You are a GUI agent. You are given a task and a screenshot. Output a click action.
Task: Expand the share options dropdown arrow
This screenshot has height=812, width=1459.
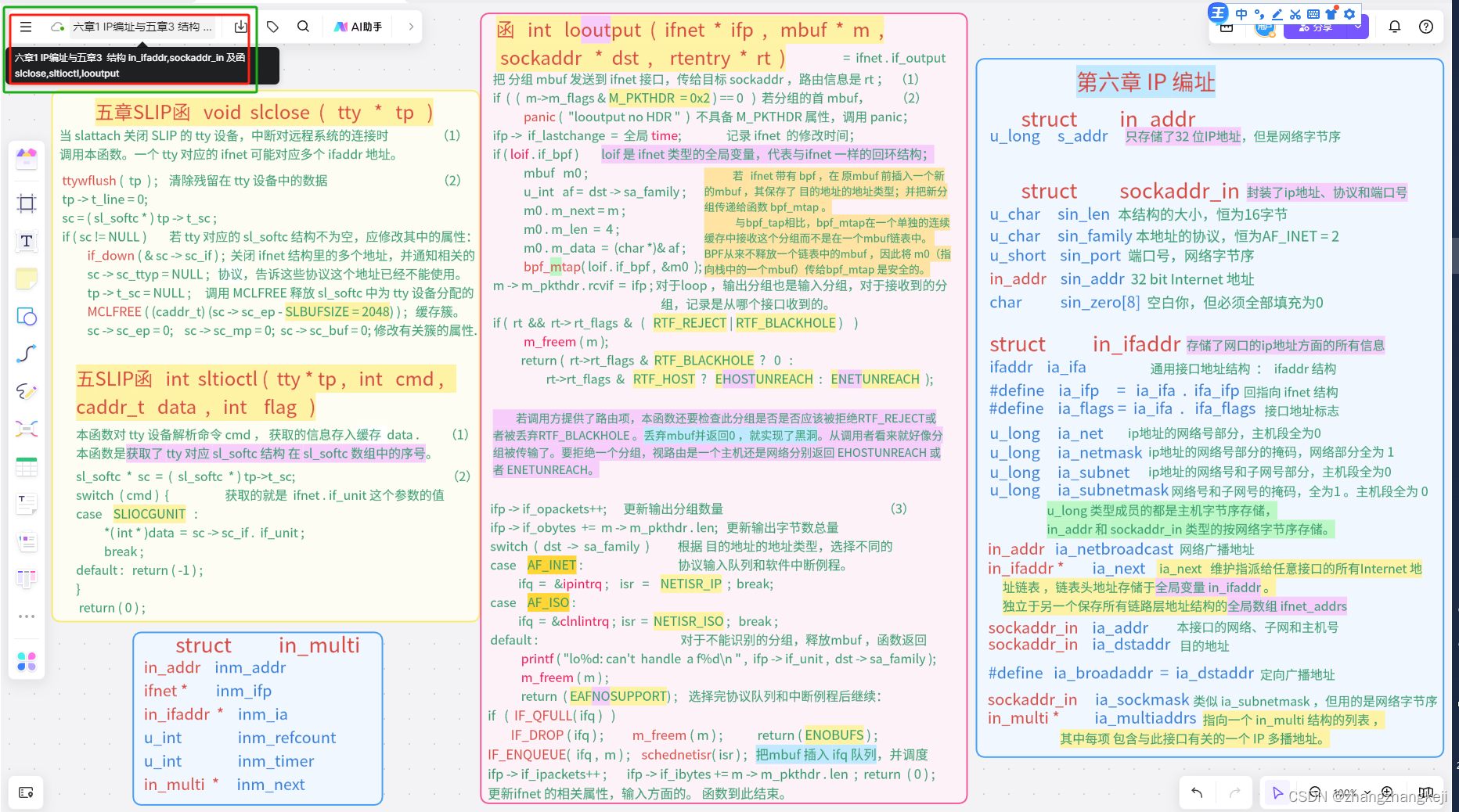pos(1358,27)
